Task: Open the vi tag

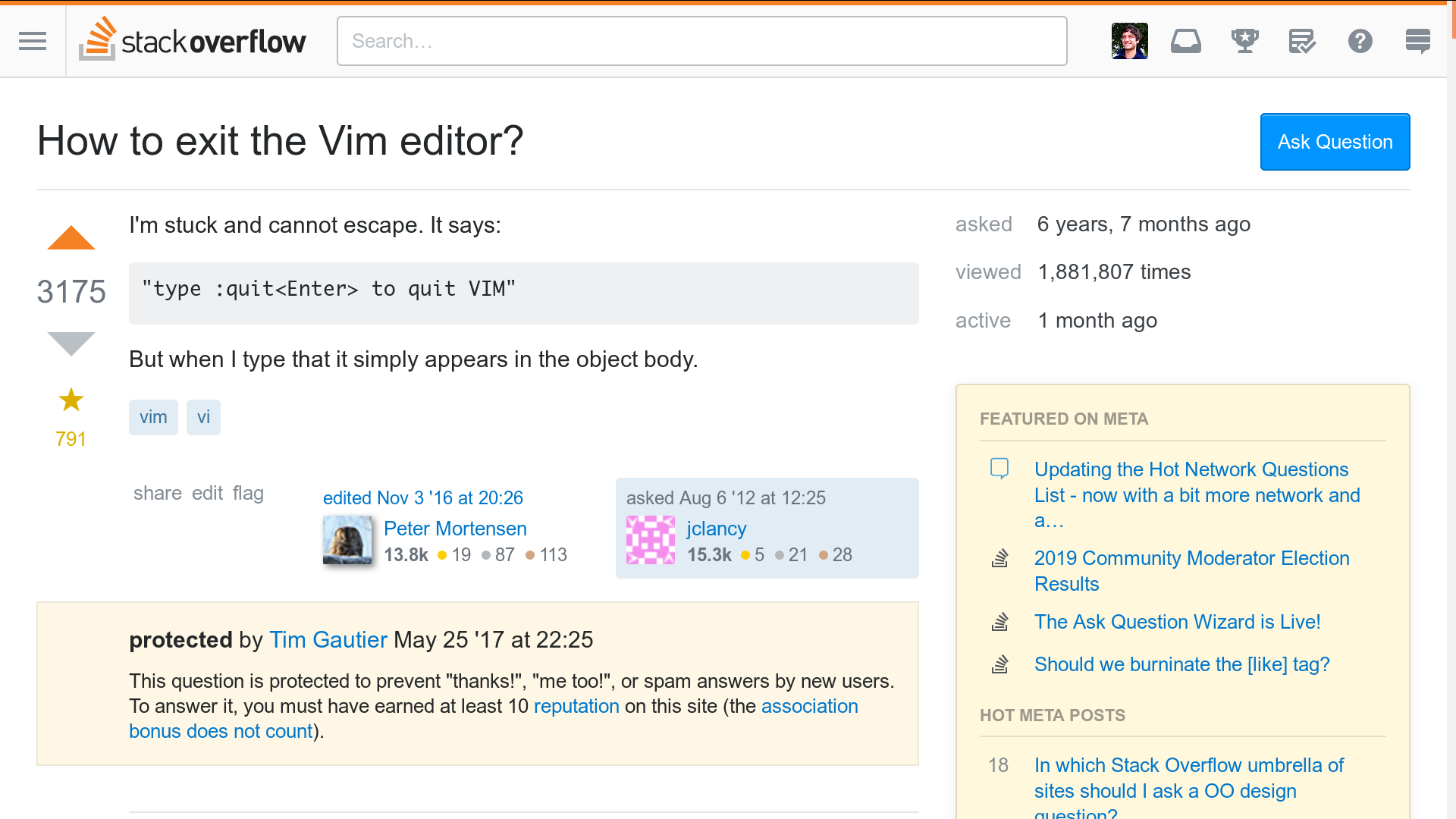Action: coord(203,417)
